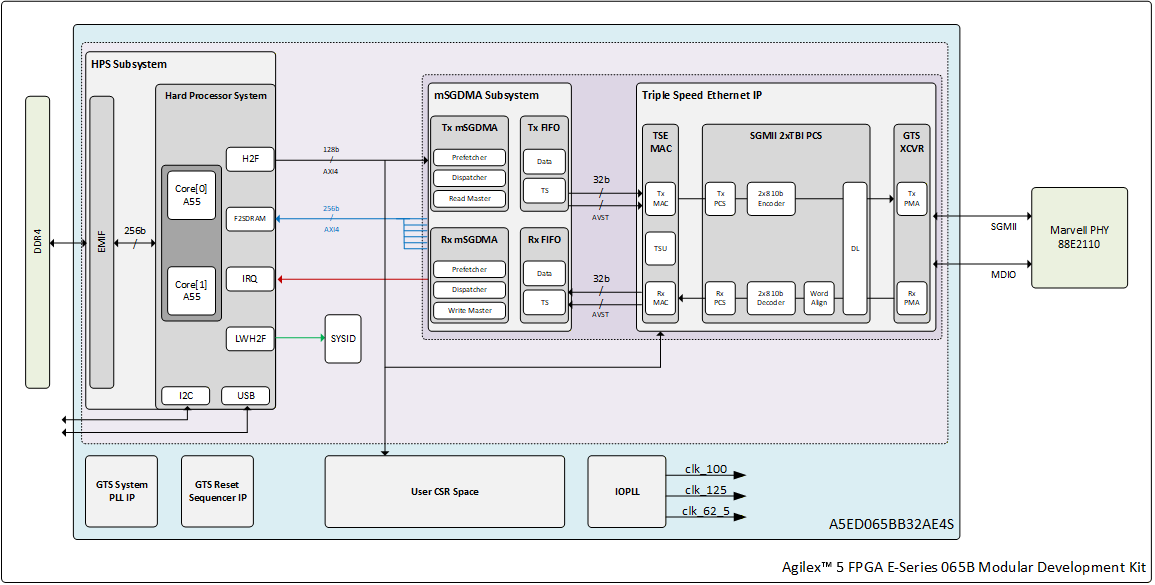
Task: Select Dispatcher inside Rx mSGDMA
Action: tap(469, 290)
